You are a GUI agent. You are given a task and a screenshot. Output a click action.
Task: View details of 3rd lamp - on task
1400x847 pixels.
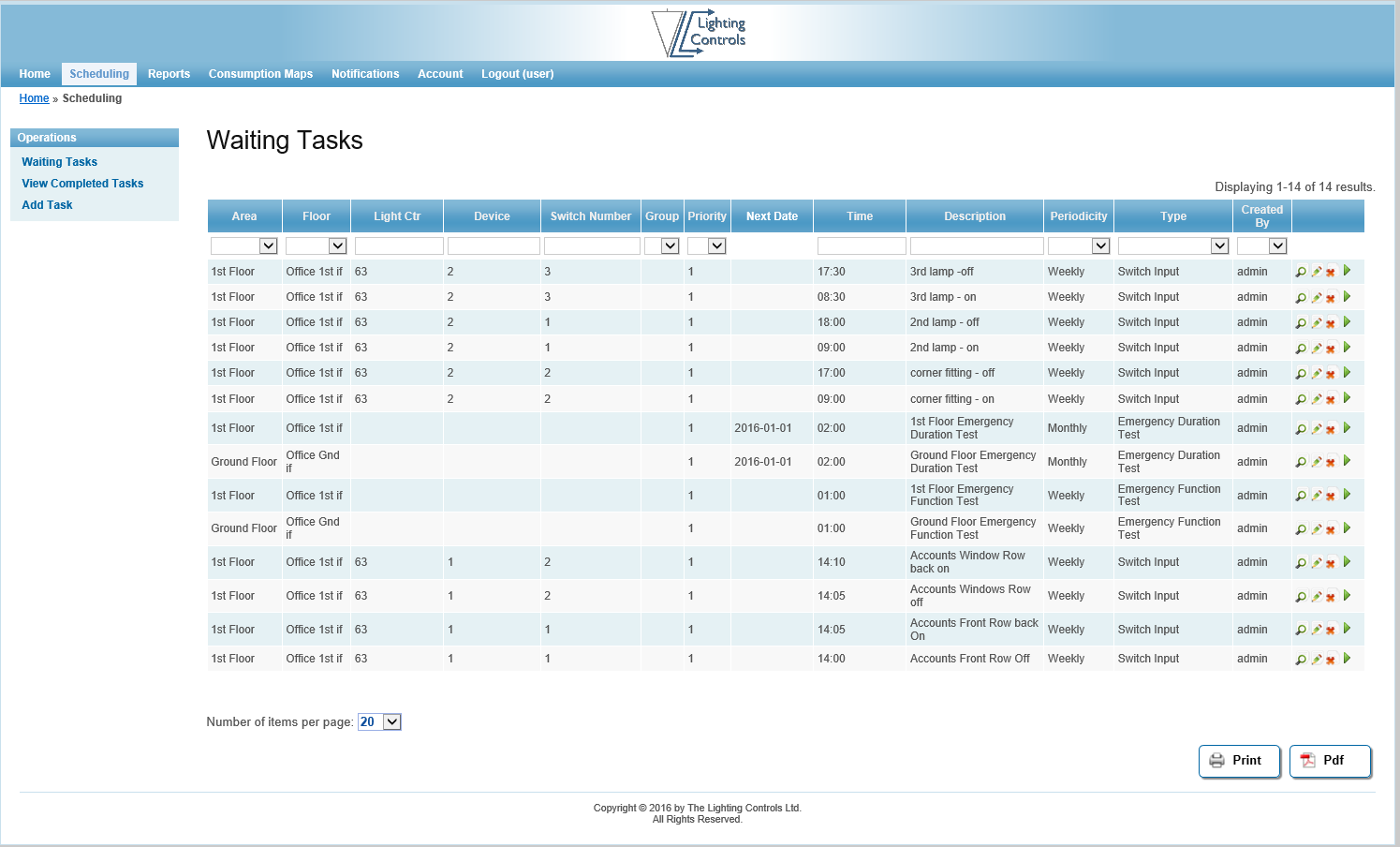tap(1301, 297)
